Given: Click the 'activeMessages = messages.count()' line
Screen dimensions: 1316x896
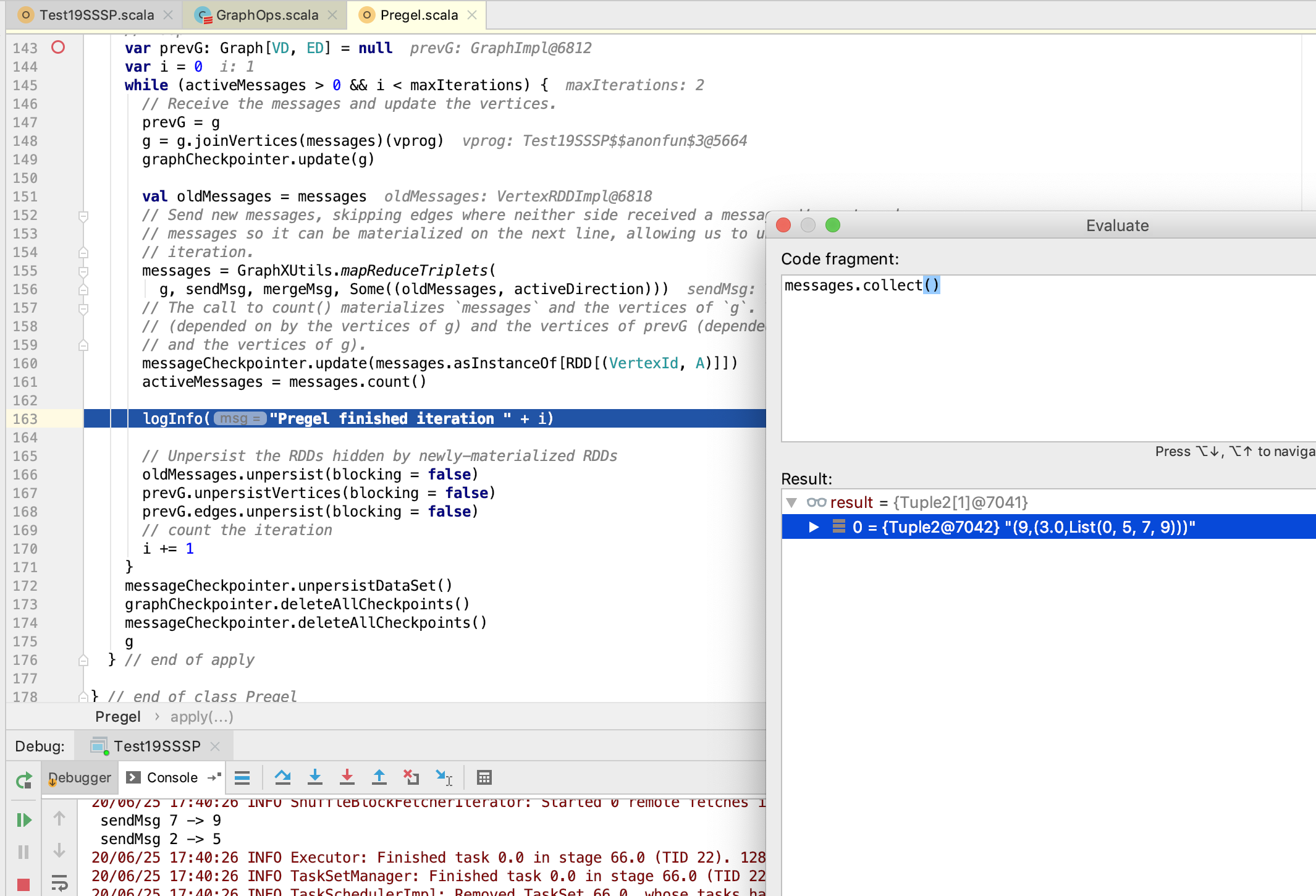Looking at the screenshot, I should [x=284, y=382].
